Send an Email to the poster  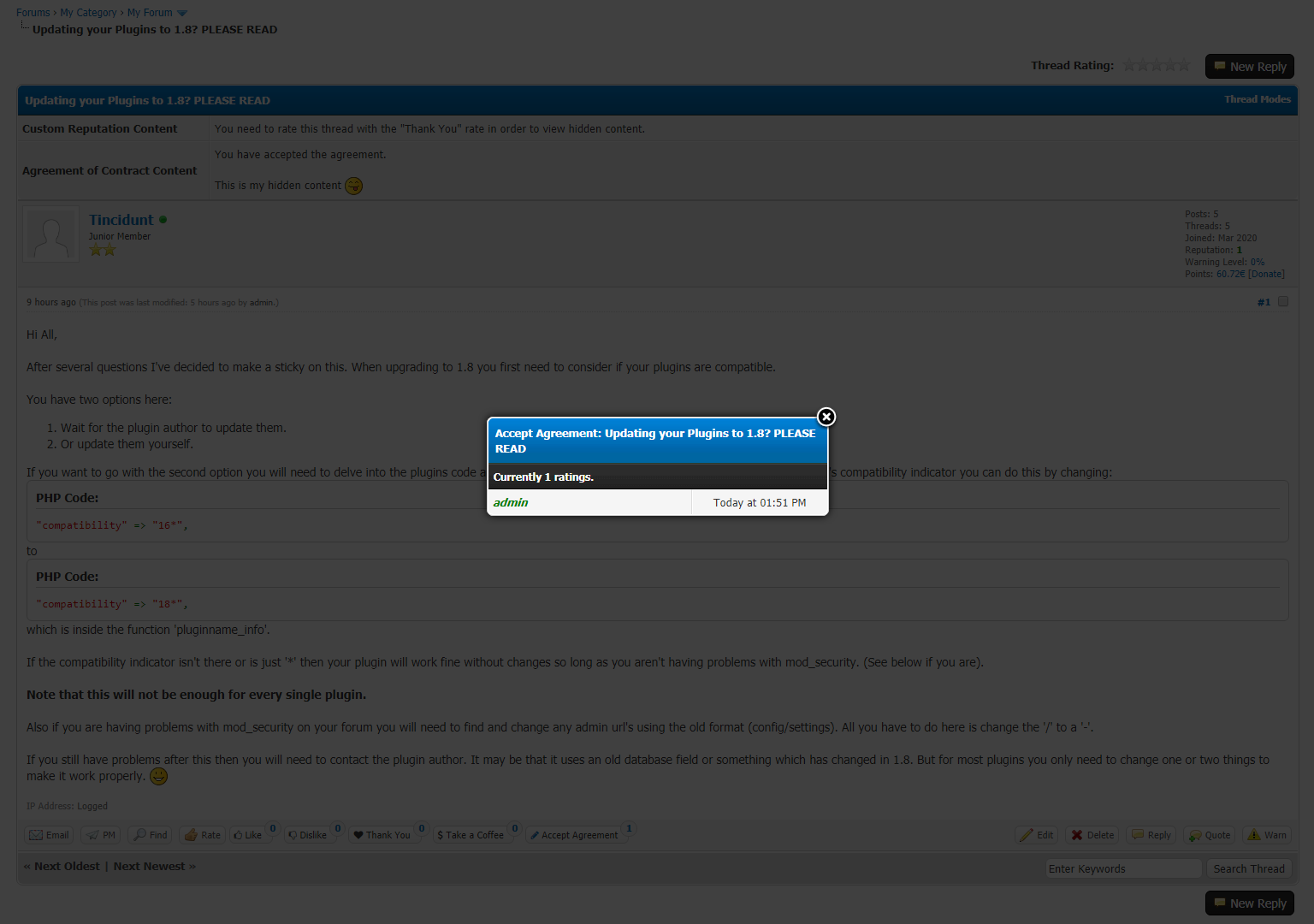pyautogui.click(x=49, y=835)
